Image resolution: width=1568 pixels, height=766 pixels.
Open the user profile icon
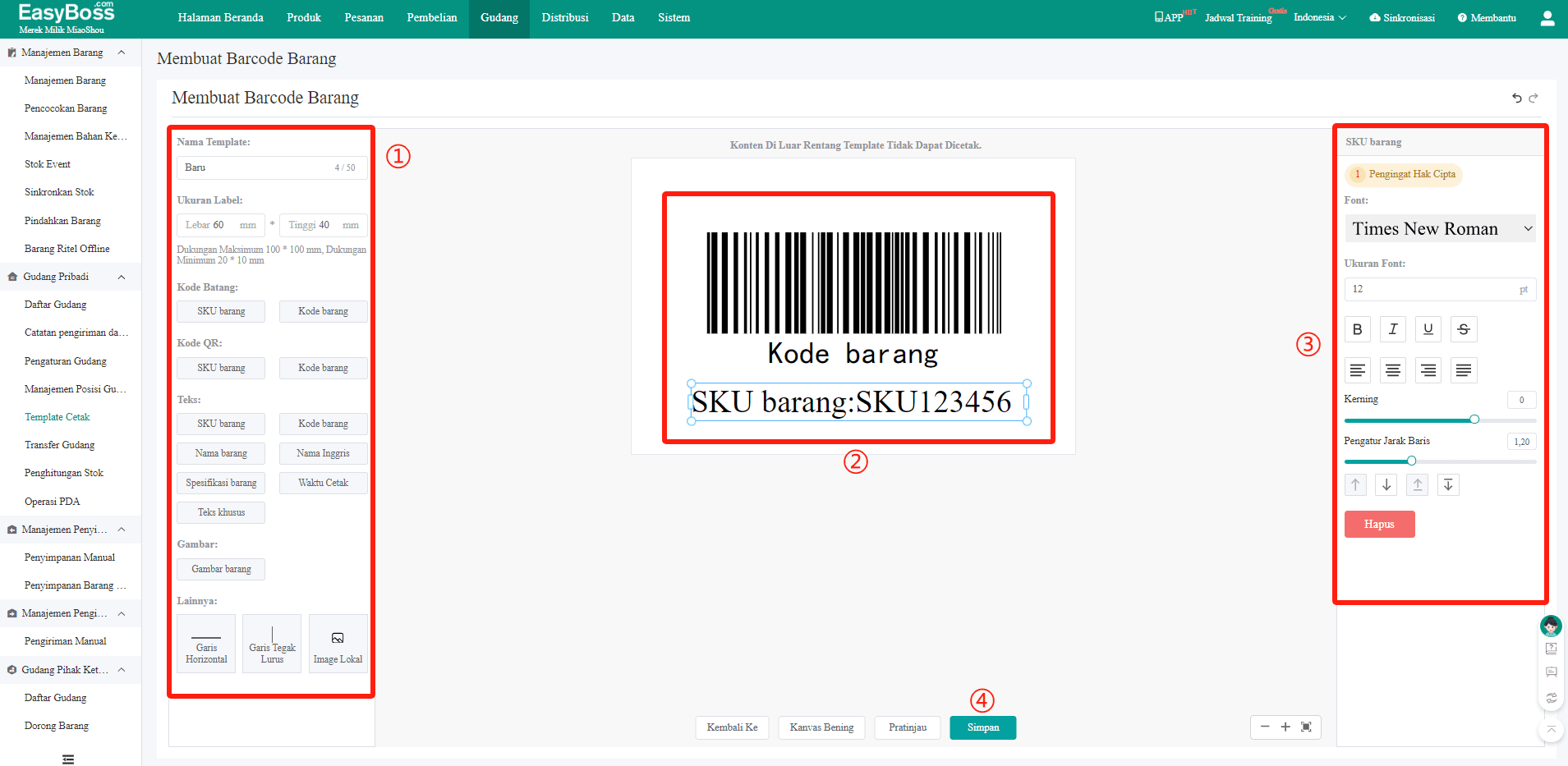[x=1547, y=18]
